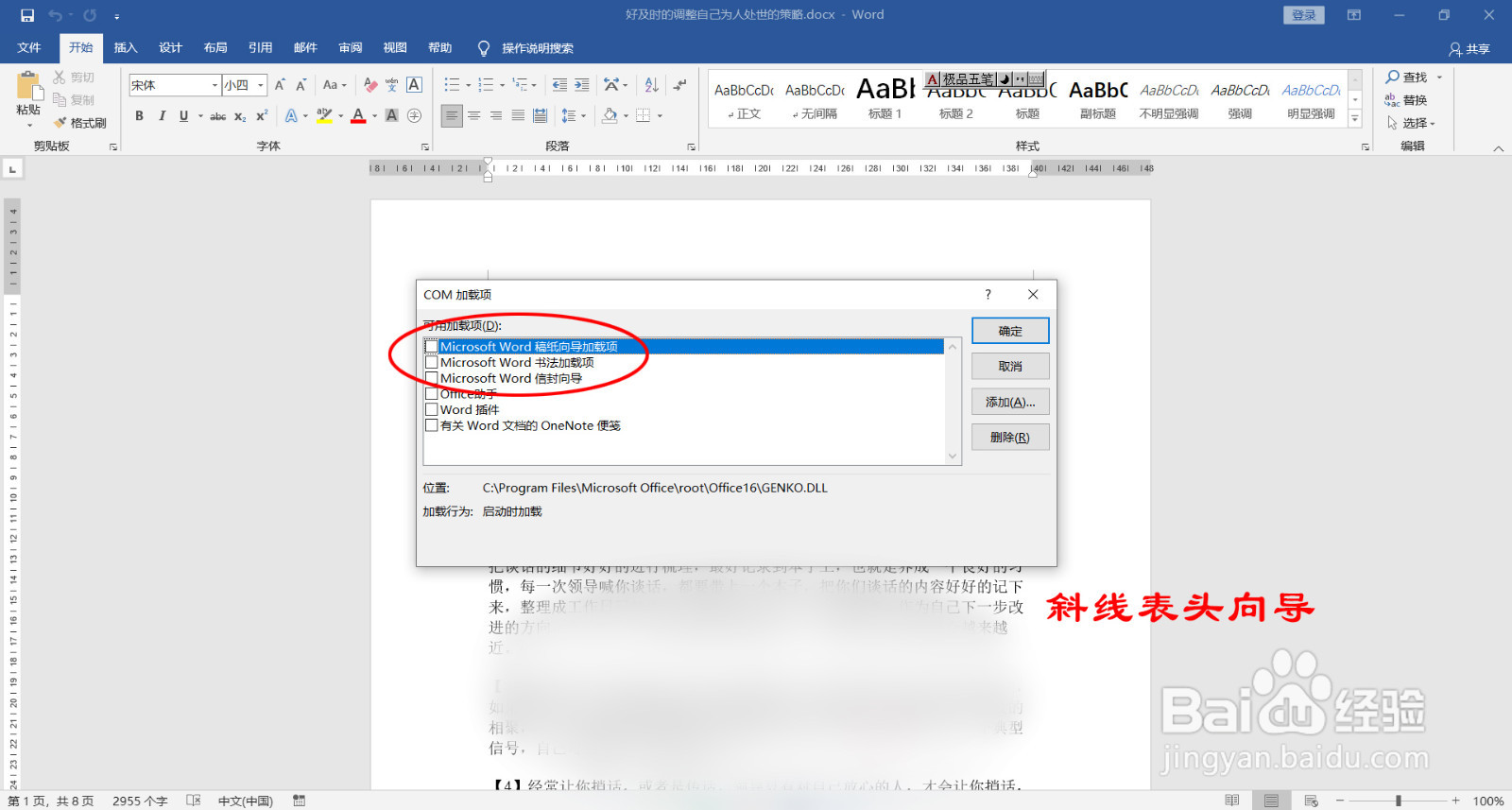
Task: Click the COM dialog help question mark
Action: (x=988, y=295)
